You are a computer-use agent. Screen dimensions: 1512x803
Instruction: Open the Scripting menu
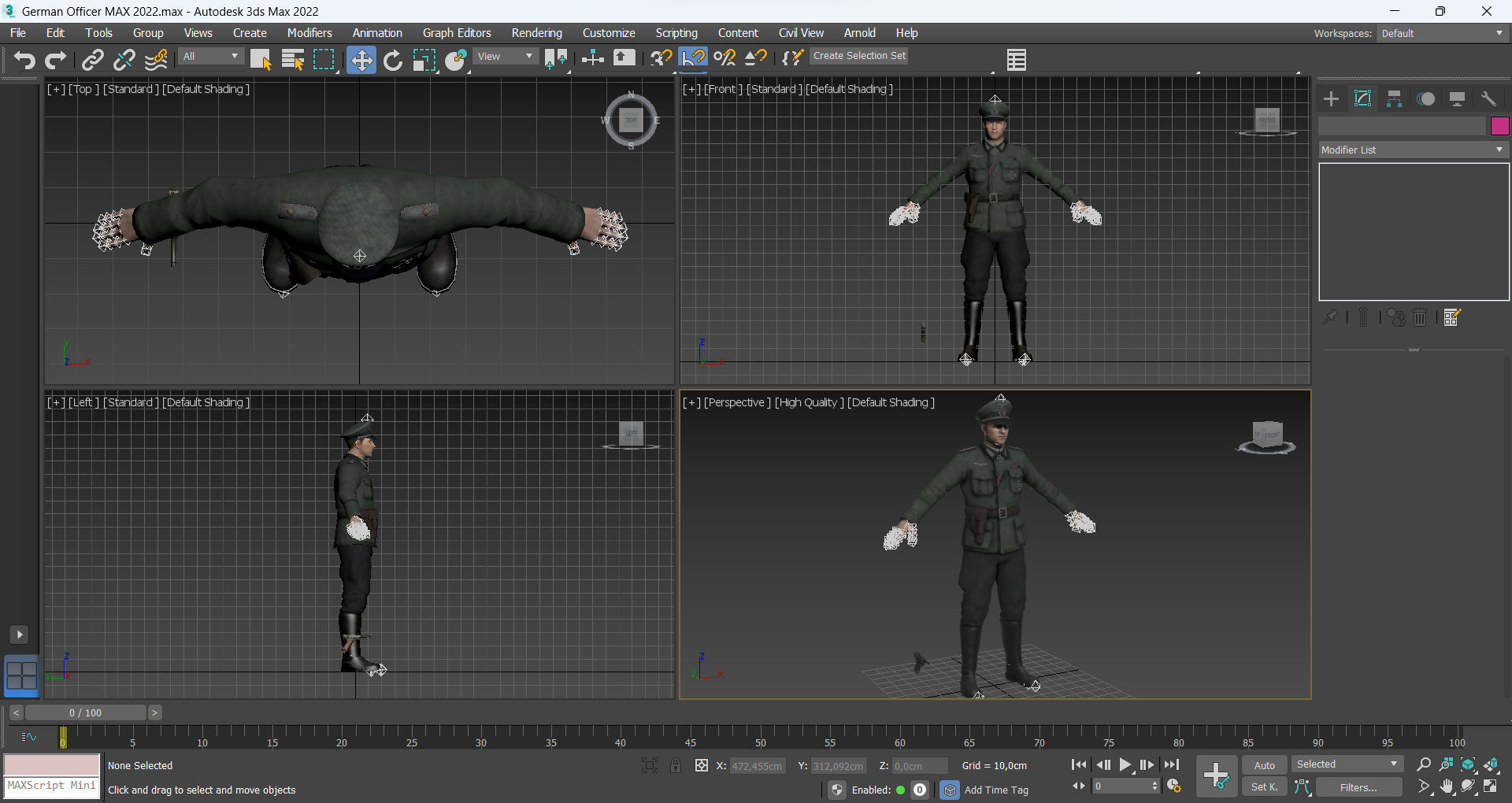tap(676, 33)
